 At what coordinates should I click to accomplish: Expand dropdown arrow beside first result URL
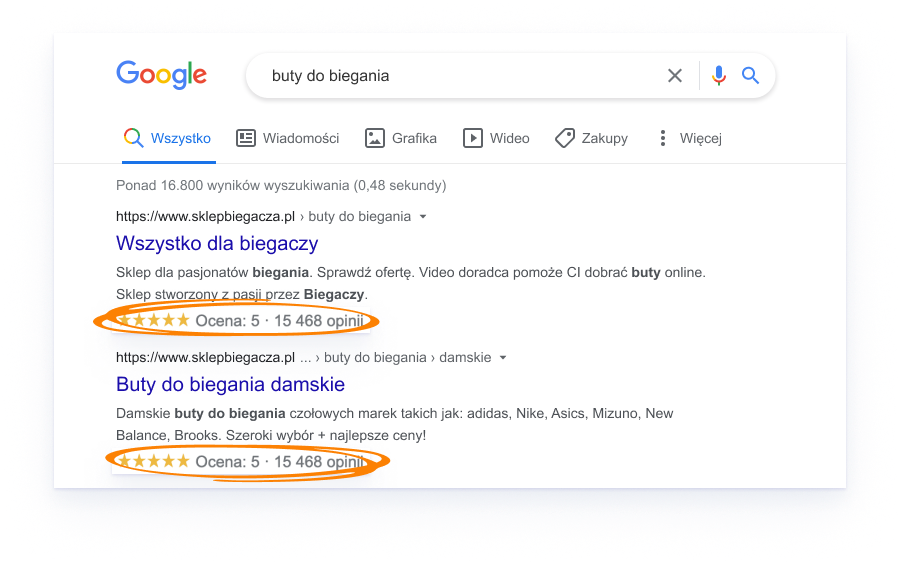[x=423, y=217]
